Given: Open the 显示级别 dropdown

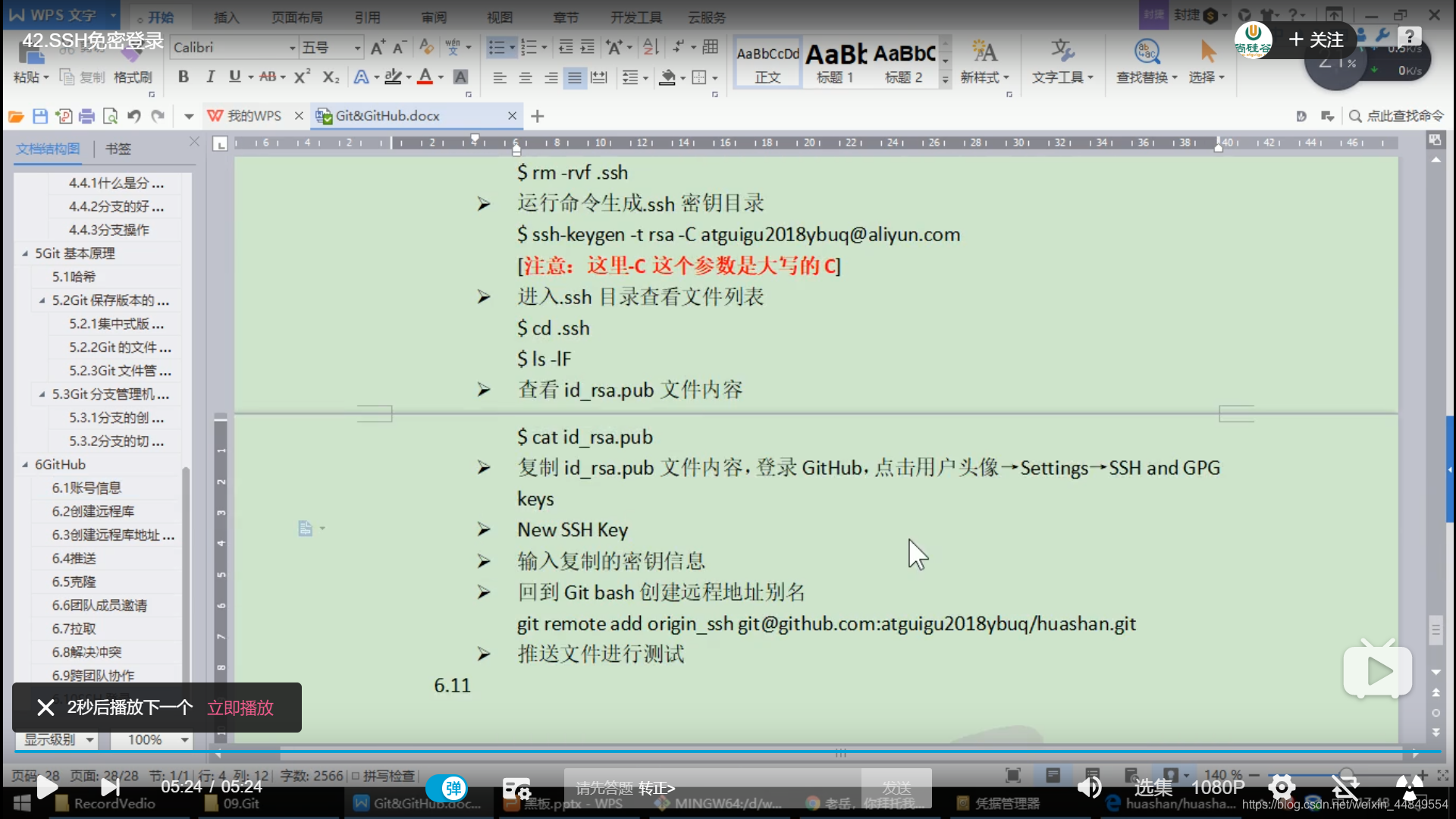Looking at the screenshot, I should pos(57,739).
